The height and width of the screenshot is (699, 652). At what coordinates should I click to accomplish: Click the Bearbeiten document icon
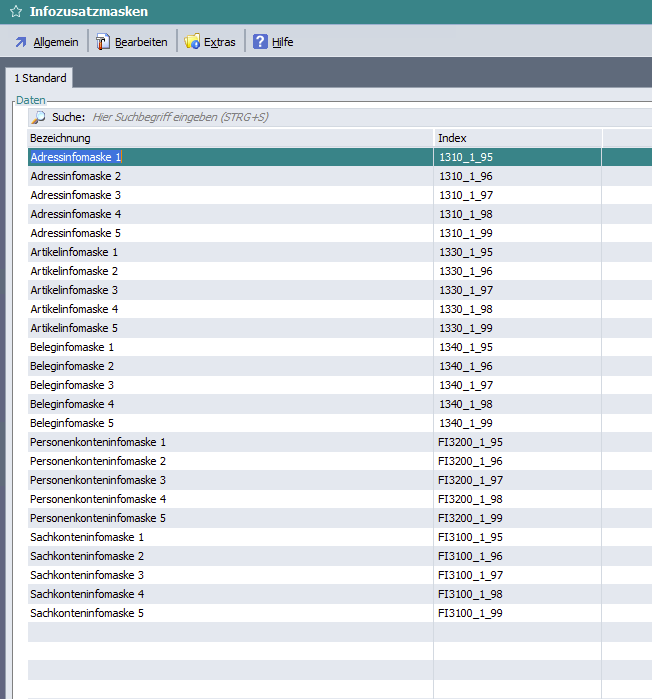(x=103, y=42)
